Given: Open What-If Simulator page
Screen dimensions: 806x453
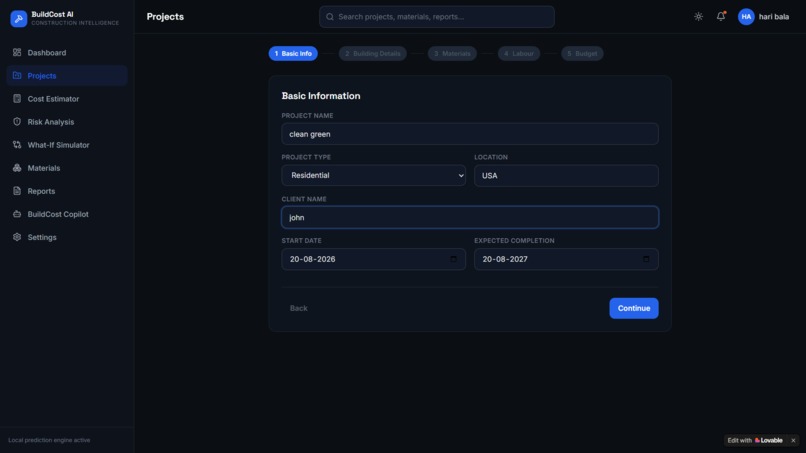Looking at the screenshot, I should tap(67, 144).
